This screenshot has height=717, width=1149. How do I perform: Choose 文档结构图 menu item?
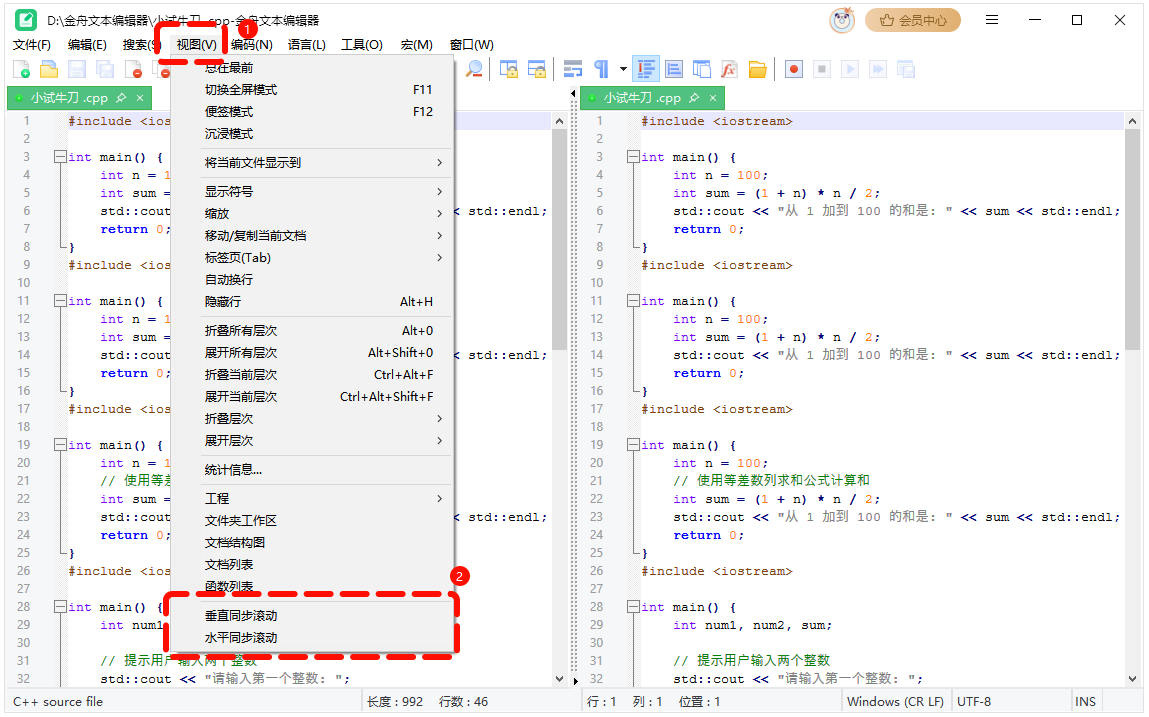point(313,543)
